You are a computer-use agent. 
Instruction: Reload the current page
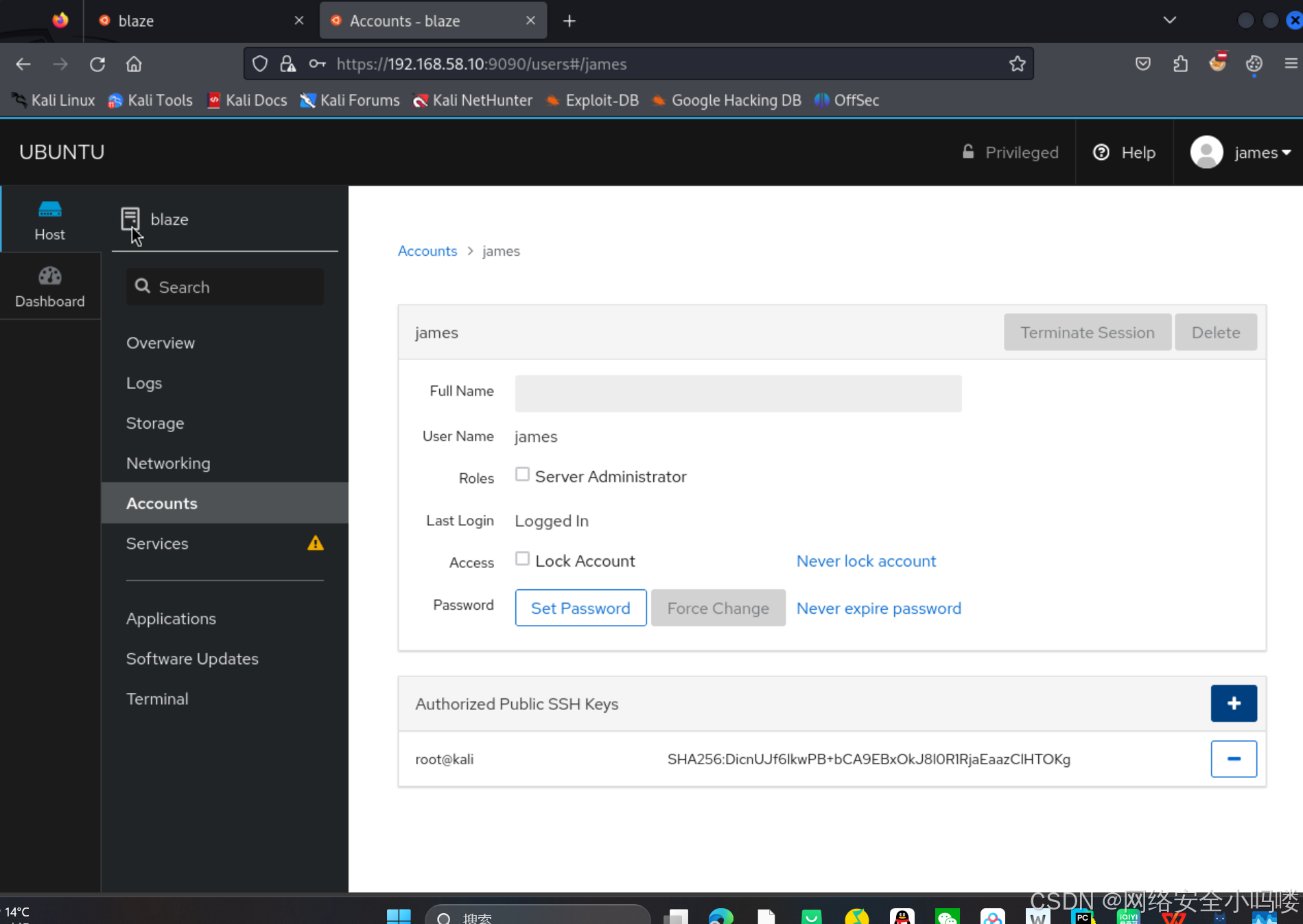point(97,64)
